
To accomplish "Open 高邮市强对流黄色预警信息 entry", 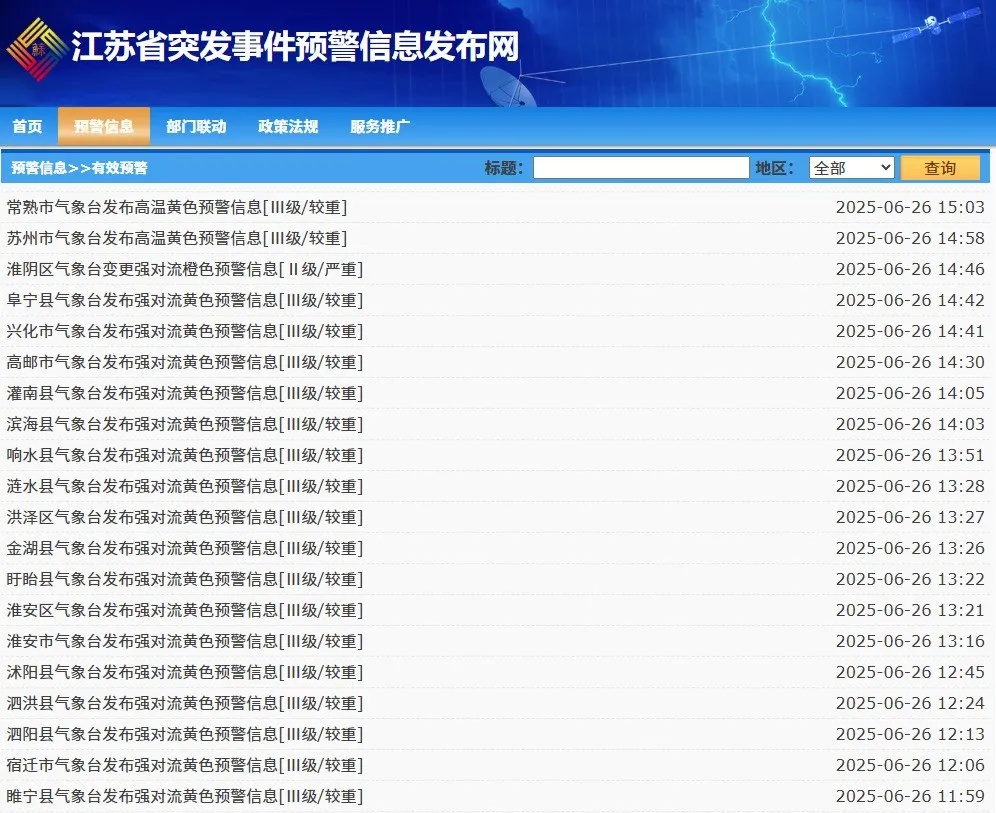I will 181,362.
